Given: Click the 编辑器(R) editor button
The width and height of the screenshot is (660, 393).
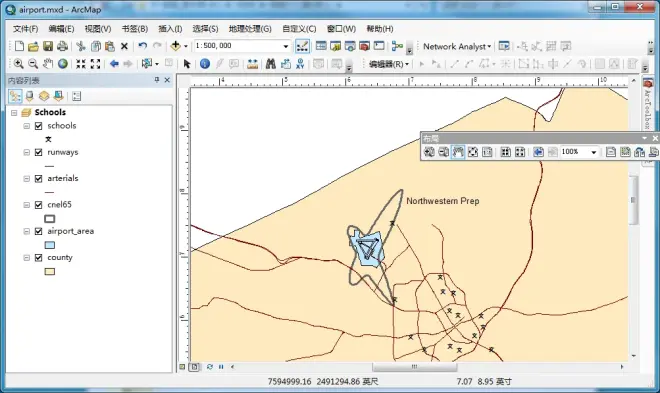Looking at the screenshot, I should [389, 64].
